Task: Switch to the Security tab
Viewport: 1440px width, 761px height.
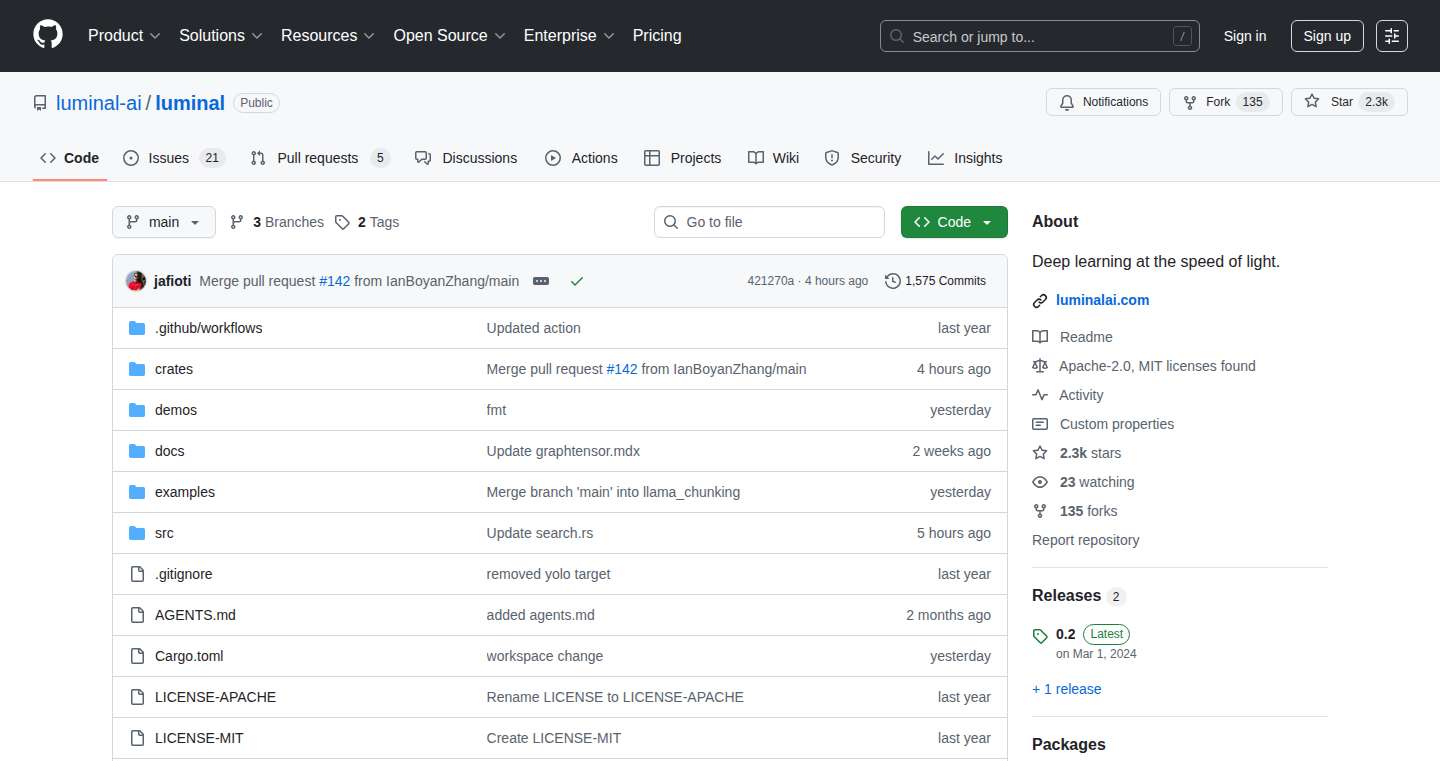Action: [862, 158]
